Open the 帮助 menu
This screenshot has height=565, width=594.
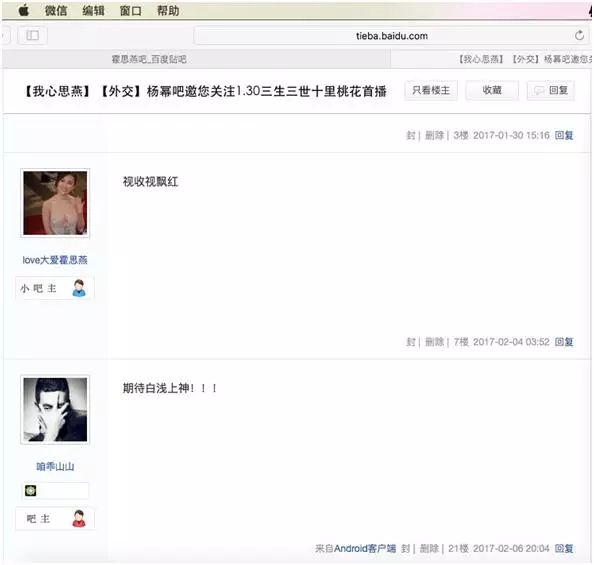tap(168, 11)
